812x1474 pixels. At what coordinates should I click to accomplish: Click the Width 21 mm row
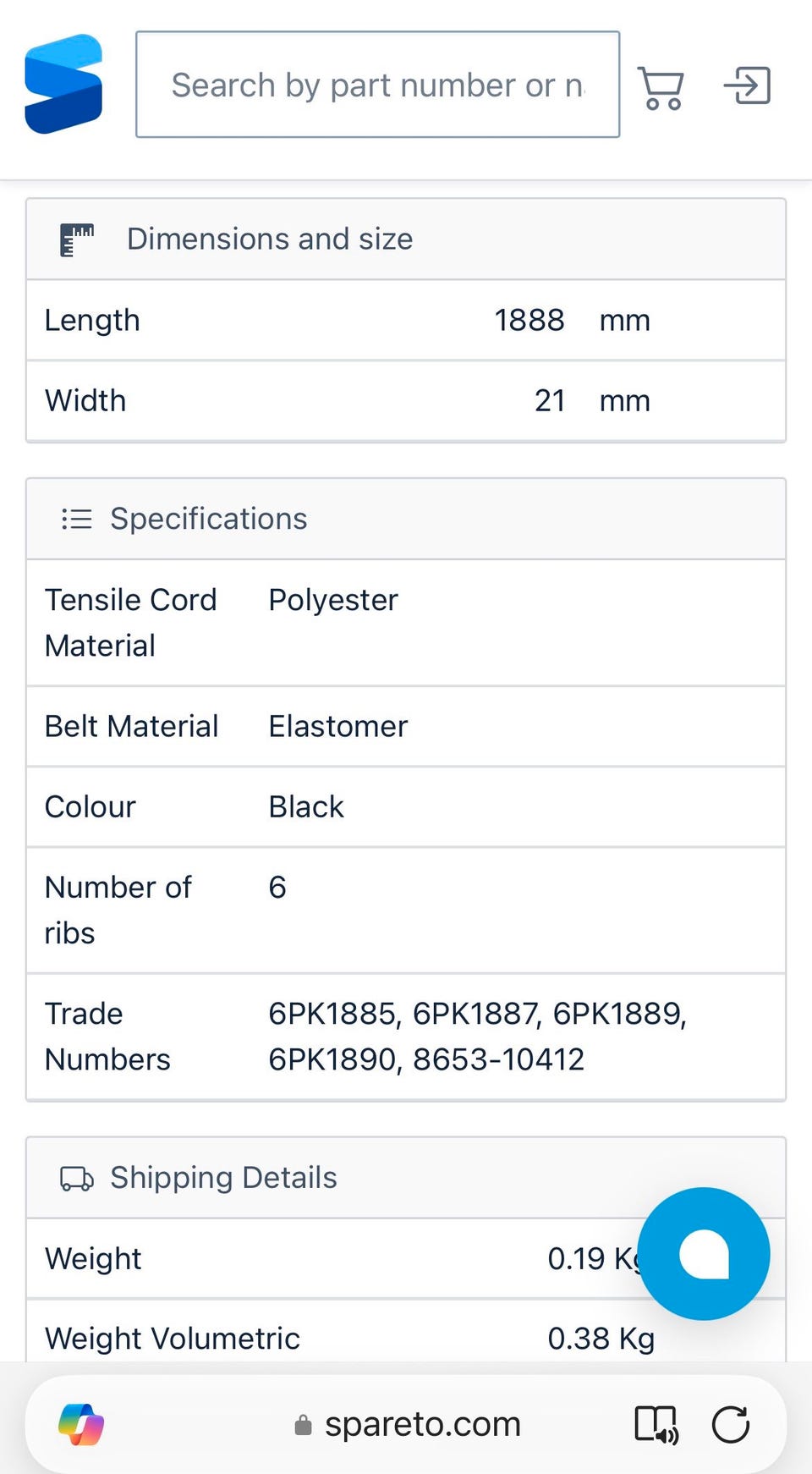[x=406, y=401]
